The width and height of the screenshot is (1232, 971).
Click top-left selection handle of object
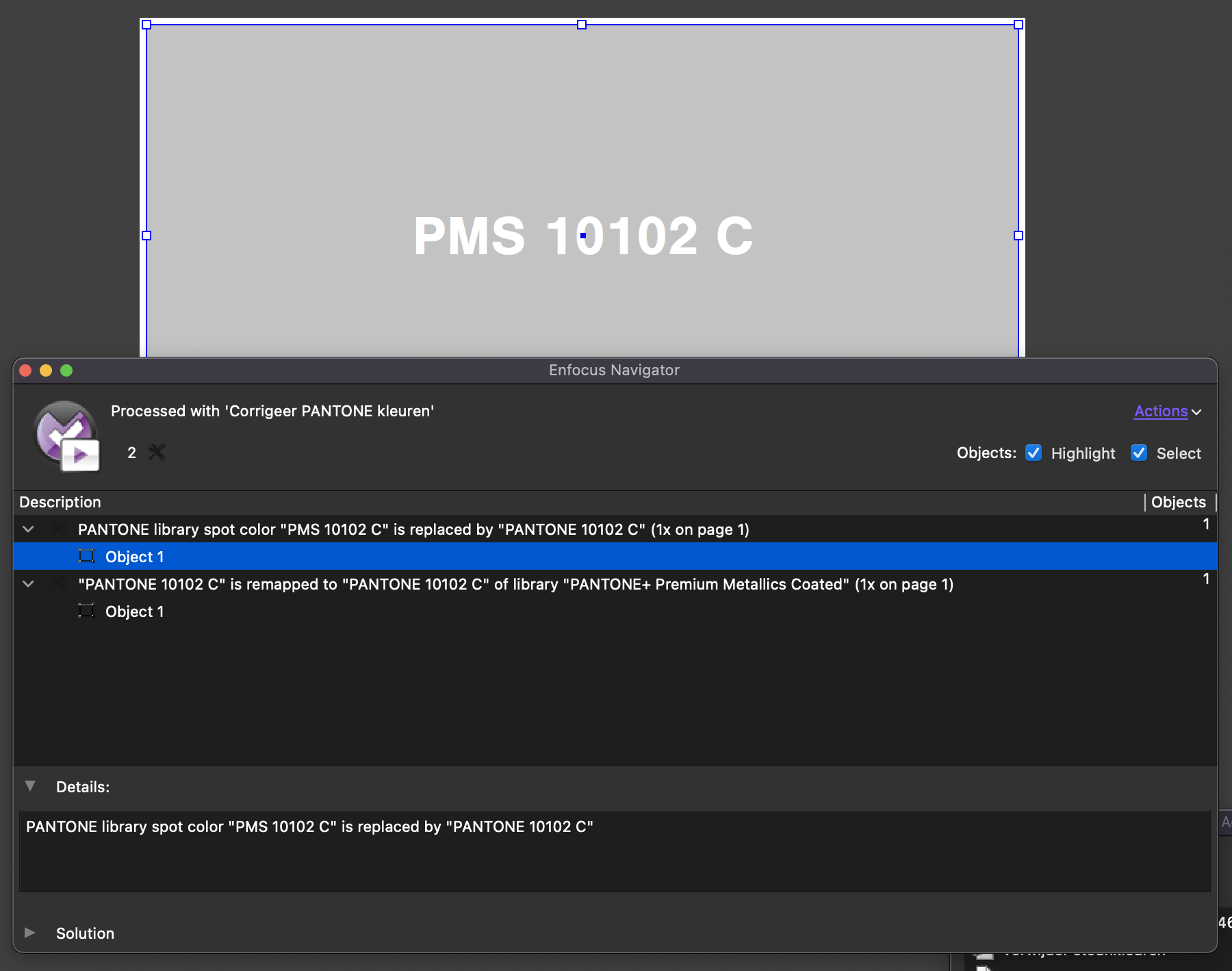146,25
